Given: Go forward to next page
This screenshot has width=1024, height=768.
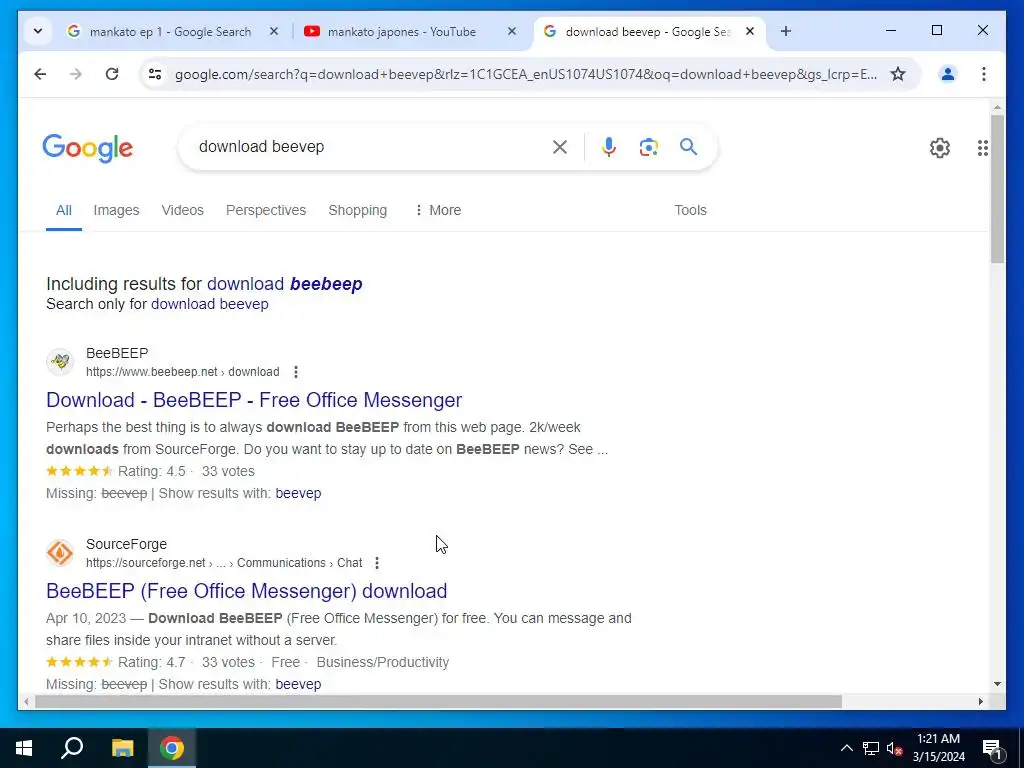Looking at the screenshot, I should pyautogui.click(x=76, y=74).
